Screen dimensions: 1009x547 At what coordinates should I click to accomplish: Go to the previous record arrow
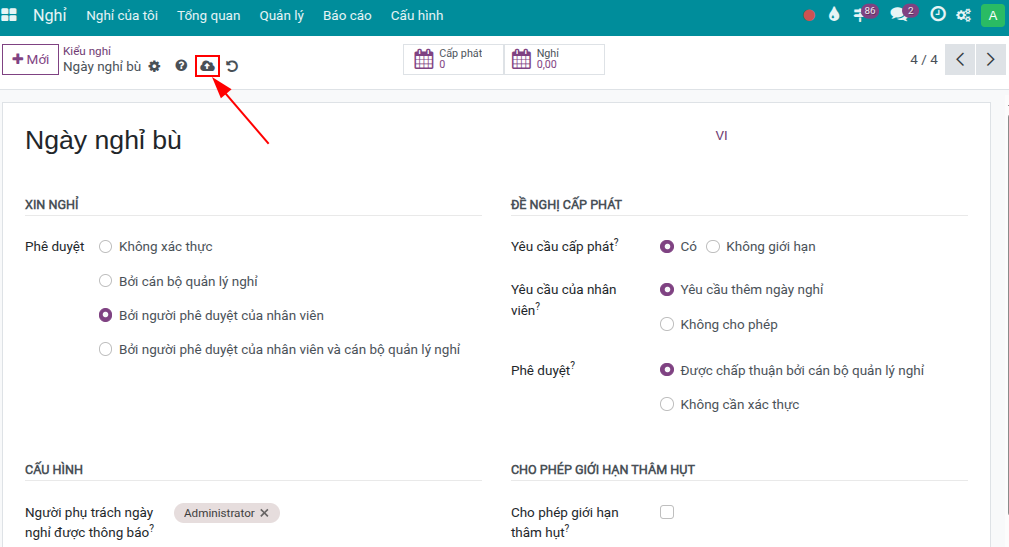[x=960, y=60]
